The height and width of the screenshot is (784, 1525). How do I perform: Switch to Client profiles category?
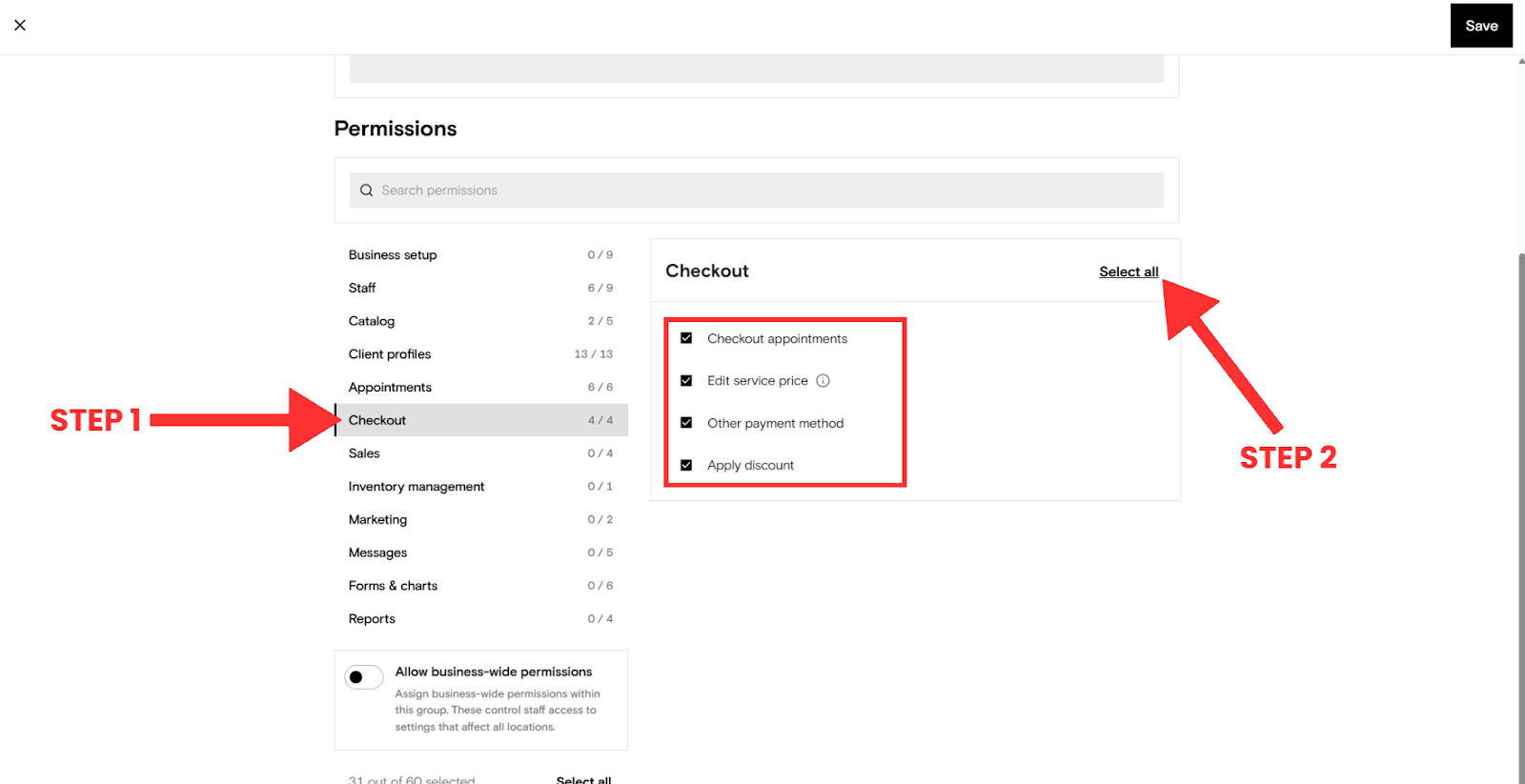click(390, 354)
